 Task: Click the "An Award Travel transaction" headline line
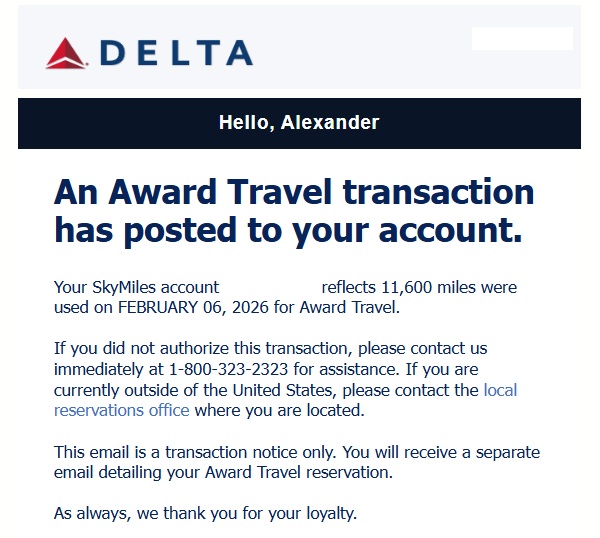coord(294,191)
